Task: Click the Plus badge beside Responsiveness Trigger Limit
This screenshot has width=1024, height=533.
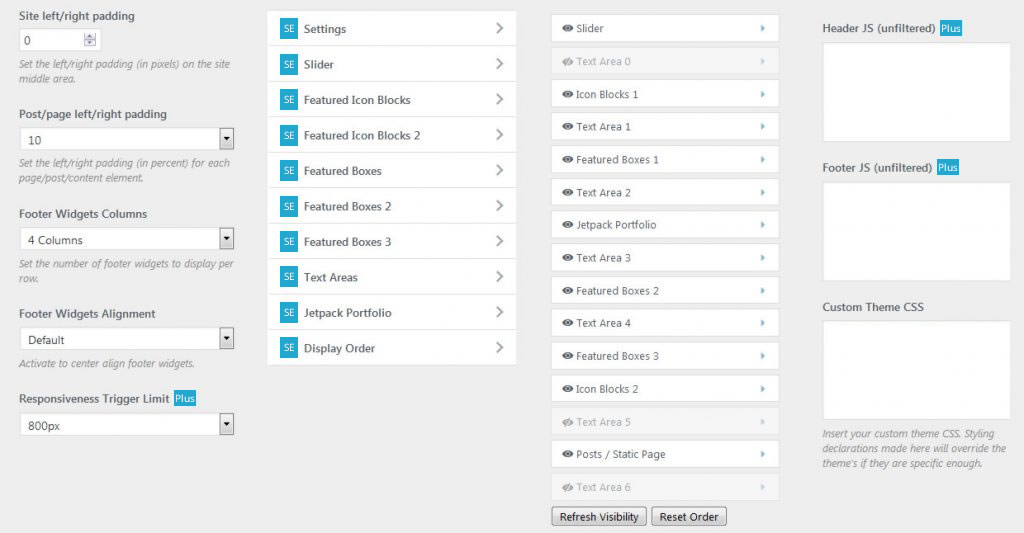Action: 185,398
